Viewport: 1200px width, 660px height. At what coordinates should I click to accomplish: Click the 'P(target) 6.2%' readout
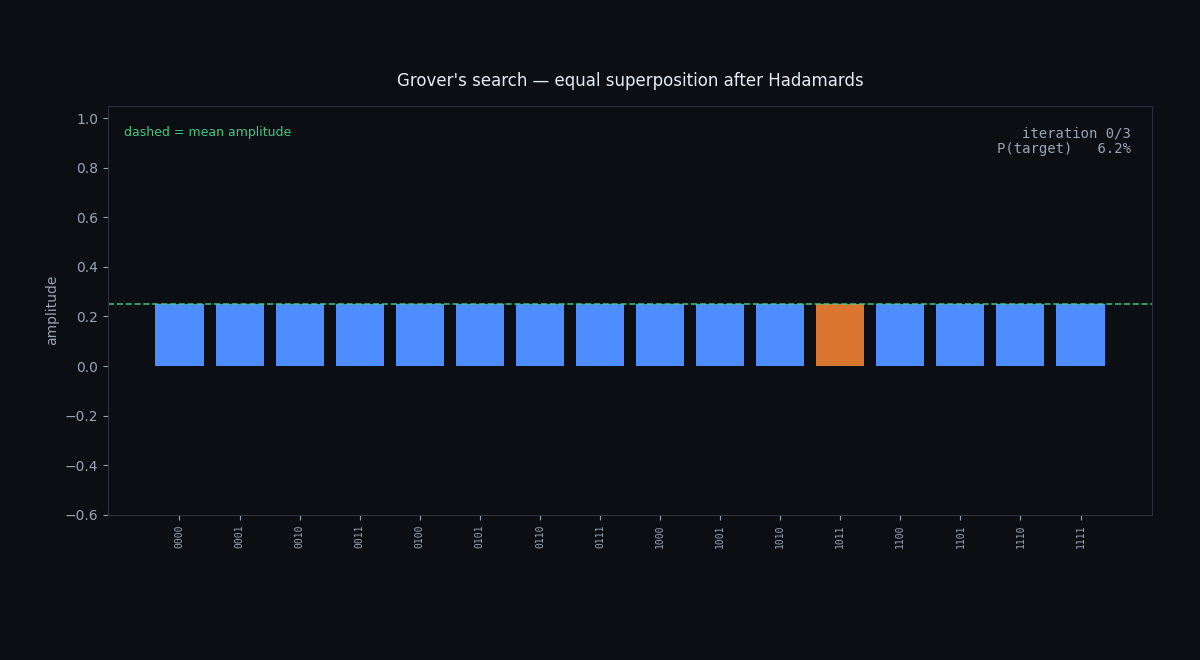(1064, 149)
